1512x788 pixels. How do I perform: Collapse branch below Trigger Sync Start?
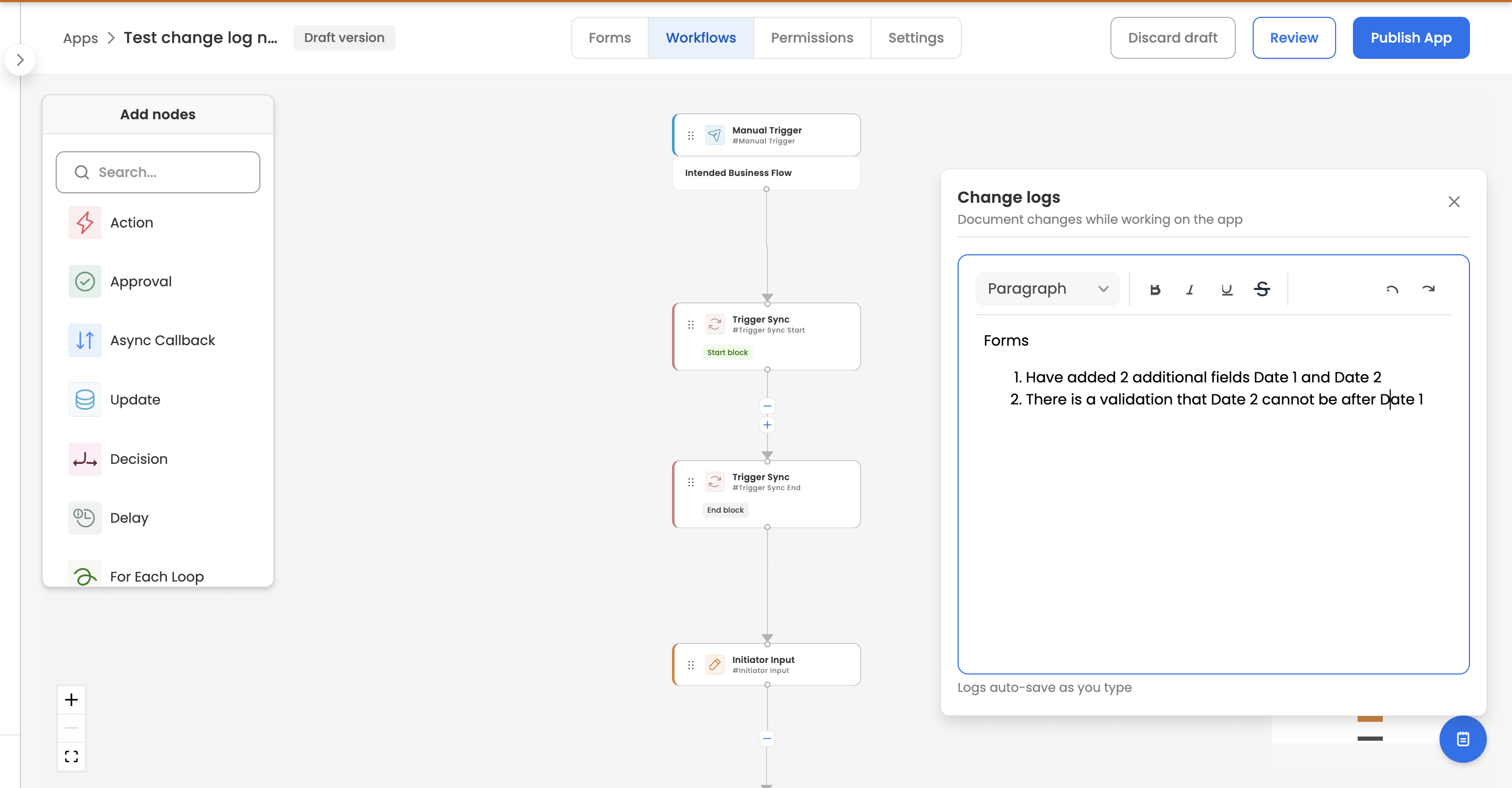tap(766, 406)
